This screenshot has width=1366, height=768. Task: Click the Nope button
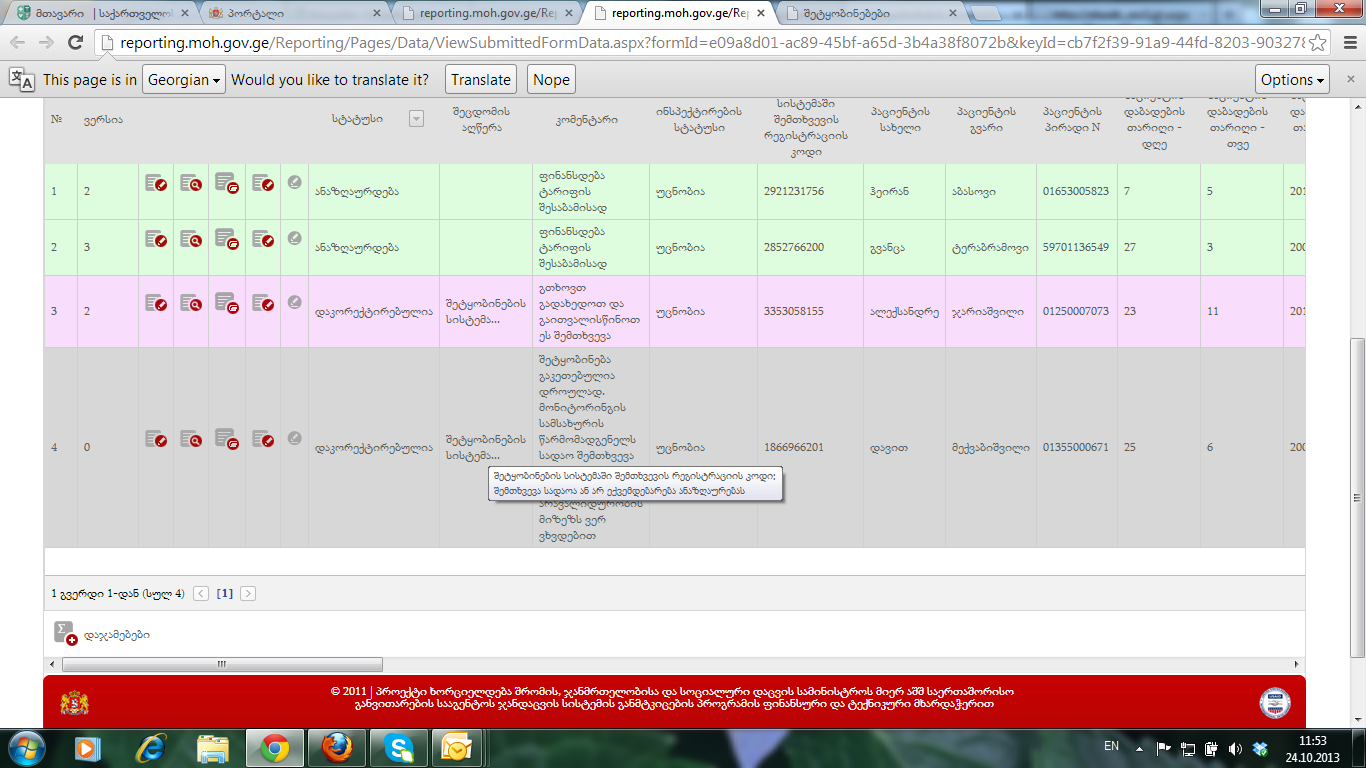point(551,80)
